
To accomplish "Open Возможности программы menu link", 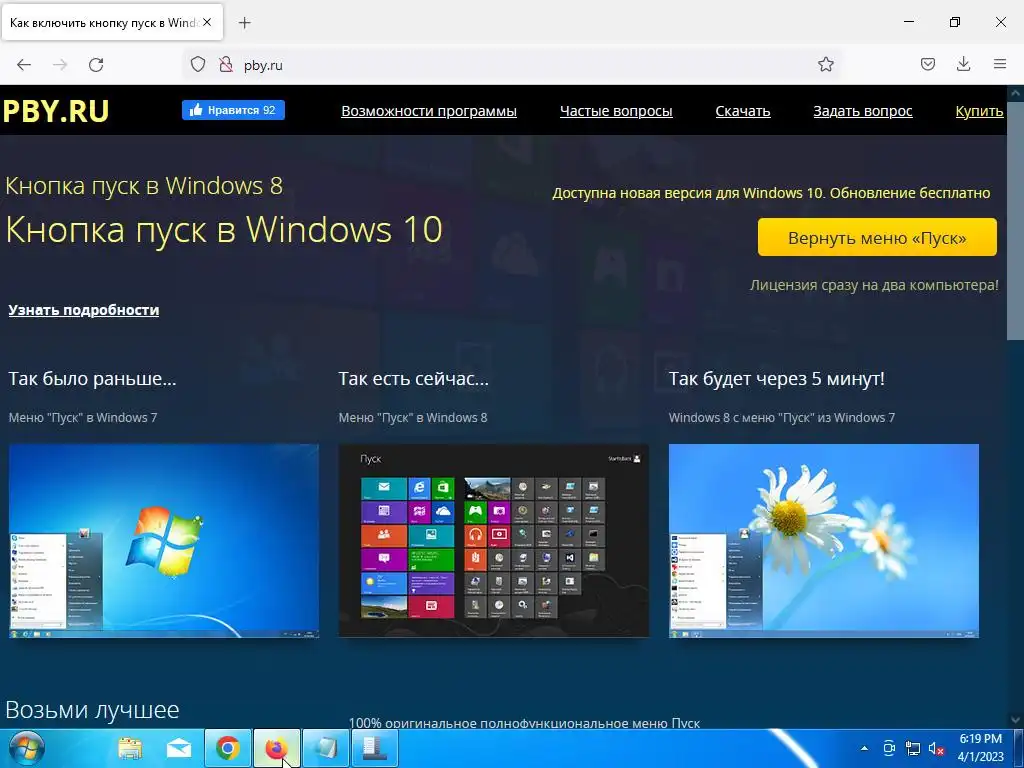I will click(x=429, y=111).
